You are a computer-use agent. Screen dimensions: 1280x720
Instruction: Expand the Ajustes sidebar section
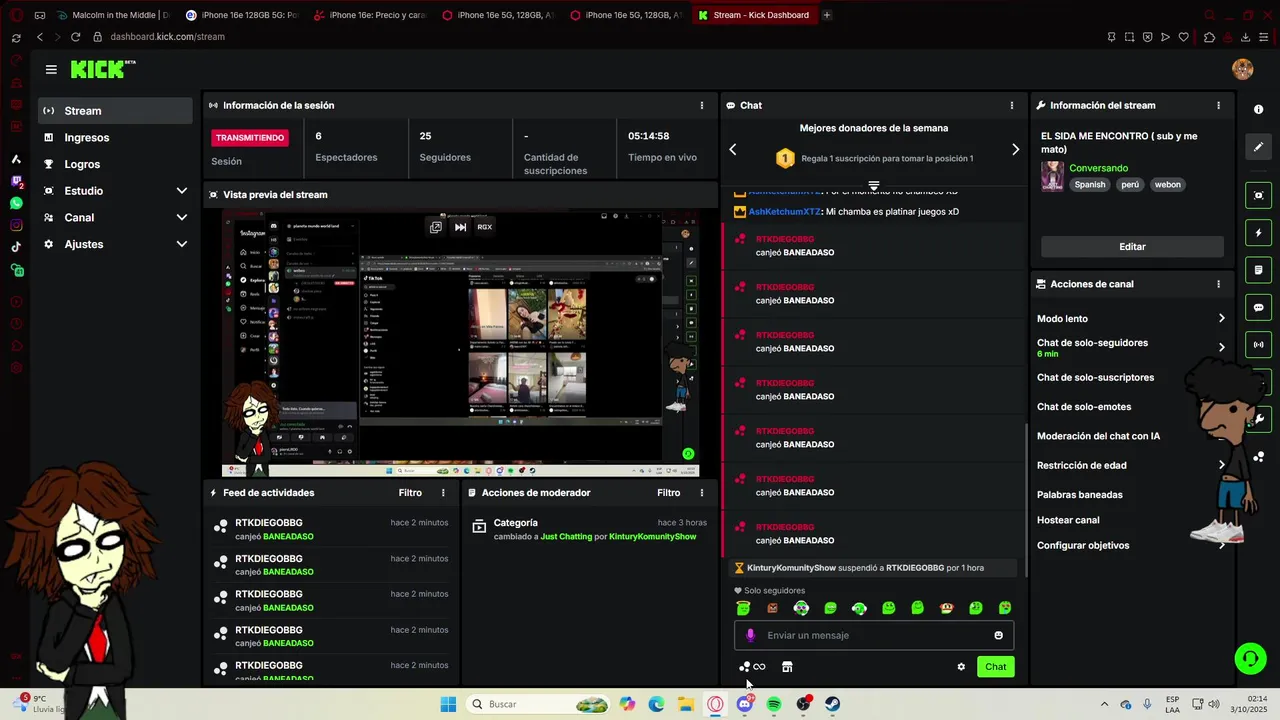(181, 244)
